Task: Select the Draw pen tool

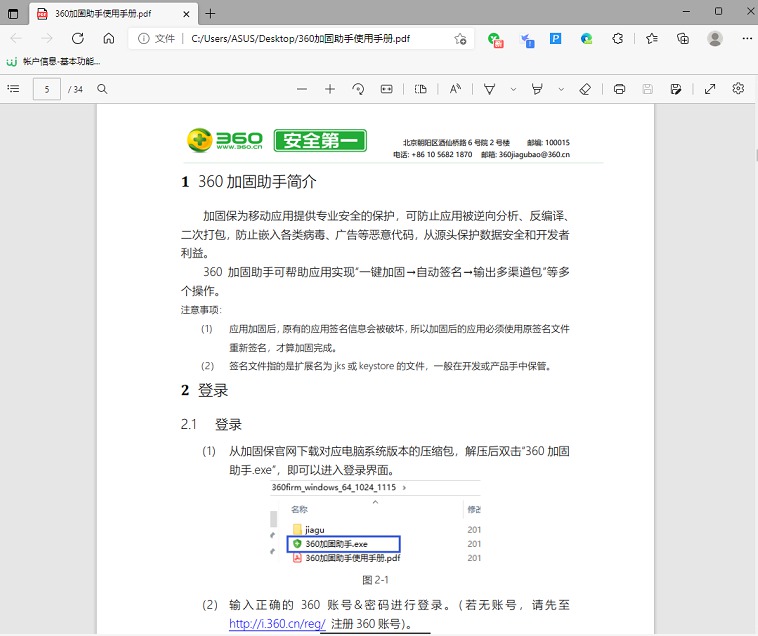Action: [490, 89]
